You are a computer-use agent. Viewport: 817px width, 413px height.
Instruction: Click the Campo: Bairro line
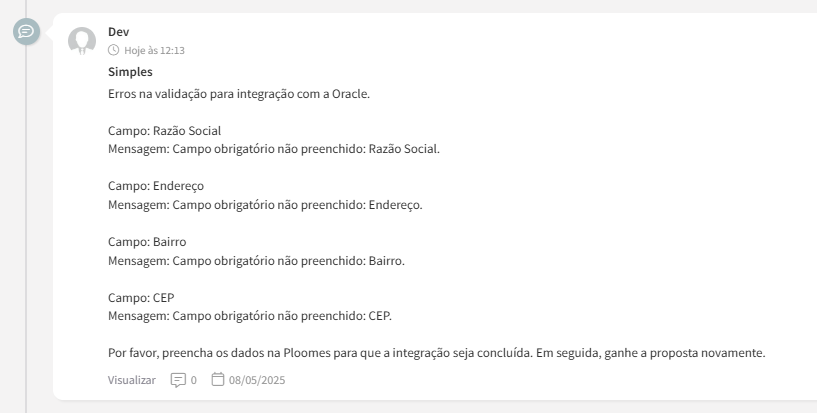pyautogui.click(x=146, y=242)
